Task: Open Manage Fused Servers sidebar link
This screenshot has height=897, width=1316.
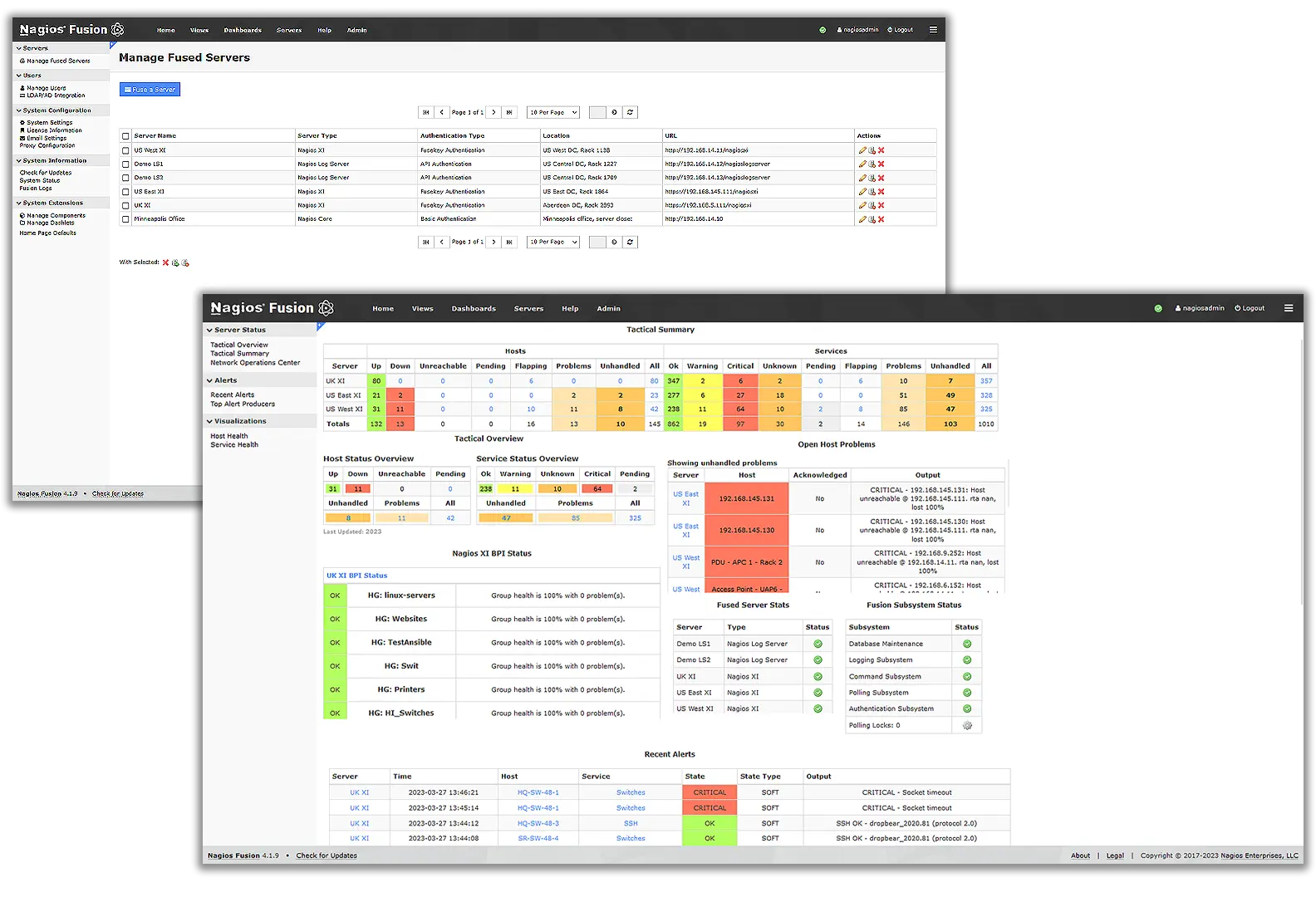Action: (55, 61)
